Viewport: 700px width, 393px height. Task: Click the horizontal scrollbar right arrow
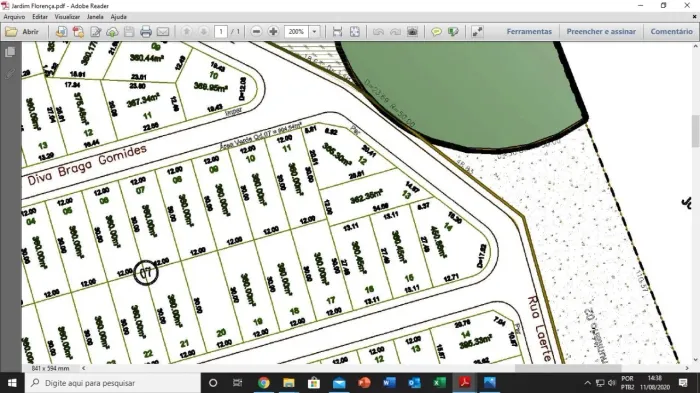point(687,368)
